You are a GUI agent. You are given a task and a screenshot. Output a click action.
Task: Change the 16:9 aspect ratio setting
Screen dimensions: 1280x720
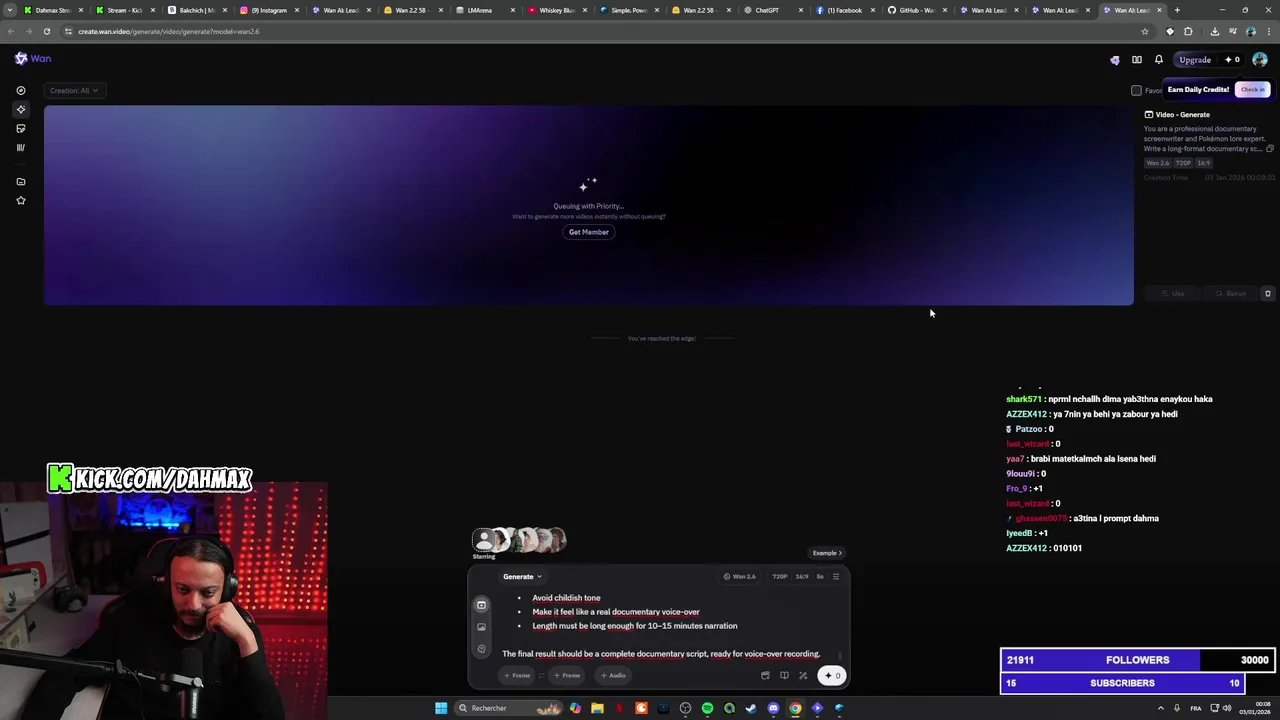click(x=802, y=577)
